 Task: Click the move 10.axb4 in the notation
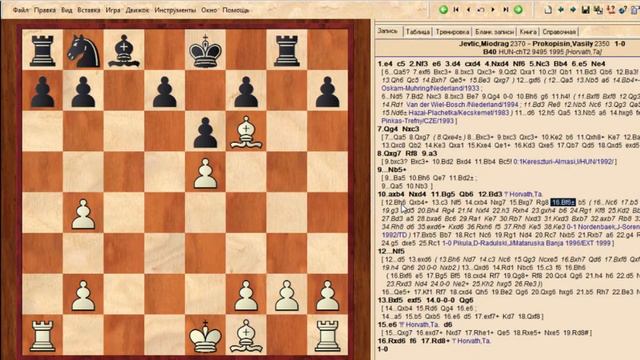(x=391, y=194)
